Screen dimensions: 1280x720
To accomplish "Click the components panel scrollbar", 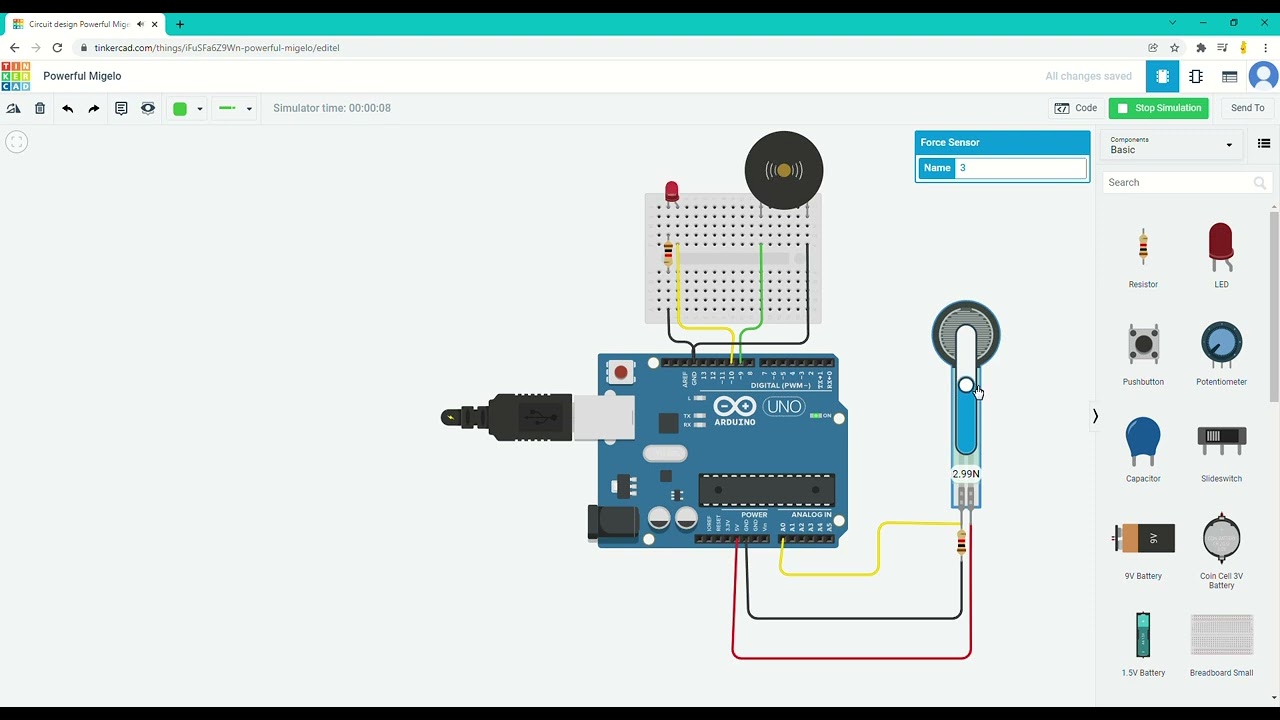I will (1274, 305).
